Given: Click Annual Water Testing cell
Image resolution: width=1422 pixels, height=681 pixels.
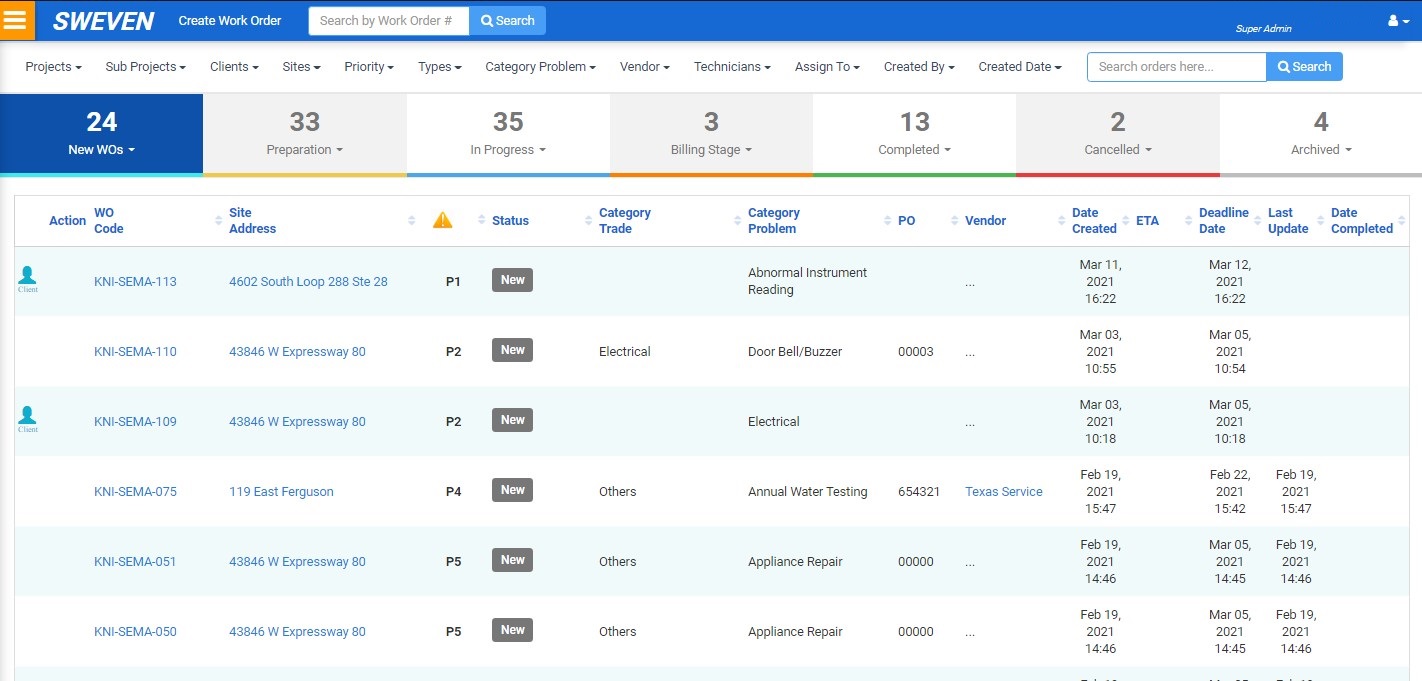Looking at the screenshot, I should pyautogui.click(x=808, y=492).
